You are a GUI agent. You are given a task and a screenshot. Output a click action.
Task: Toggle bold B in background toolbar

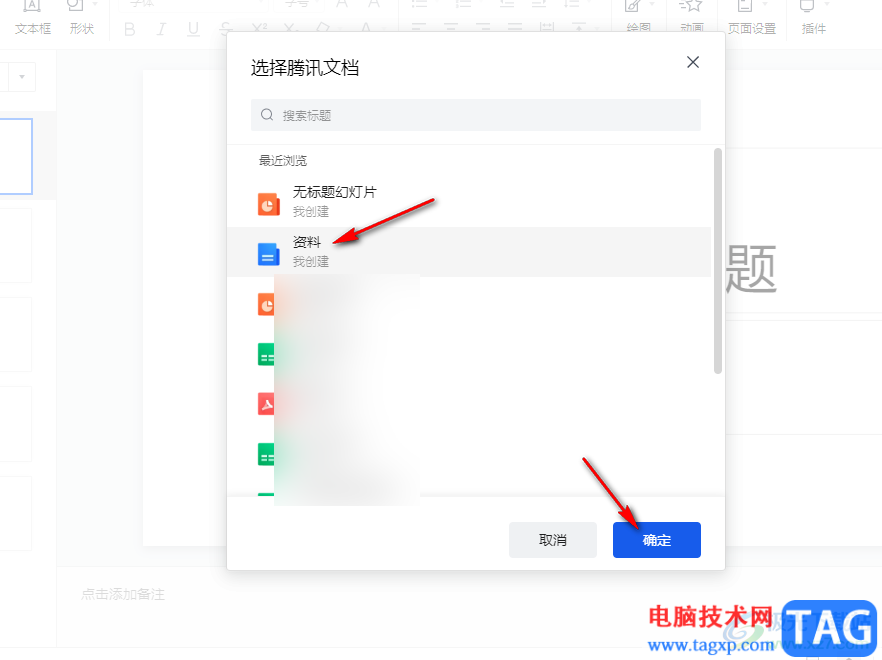tap(129, 29)
